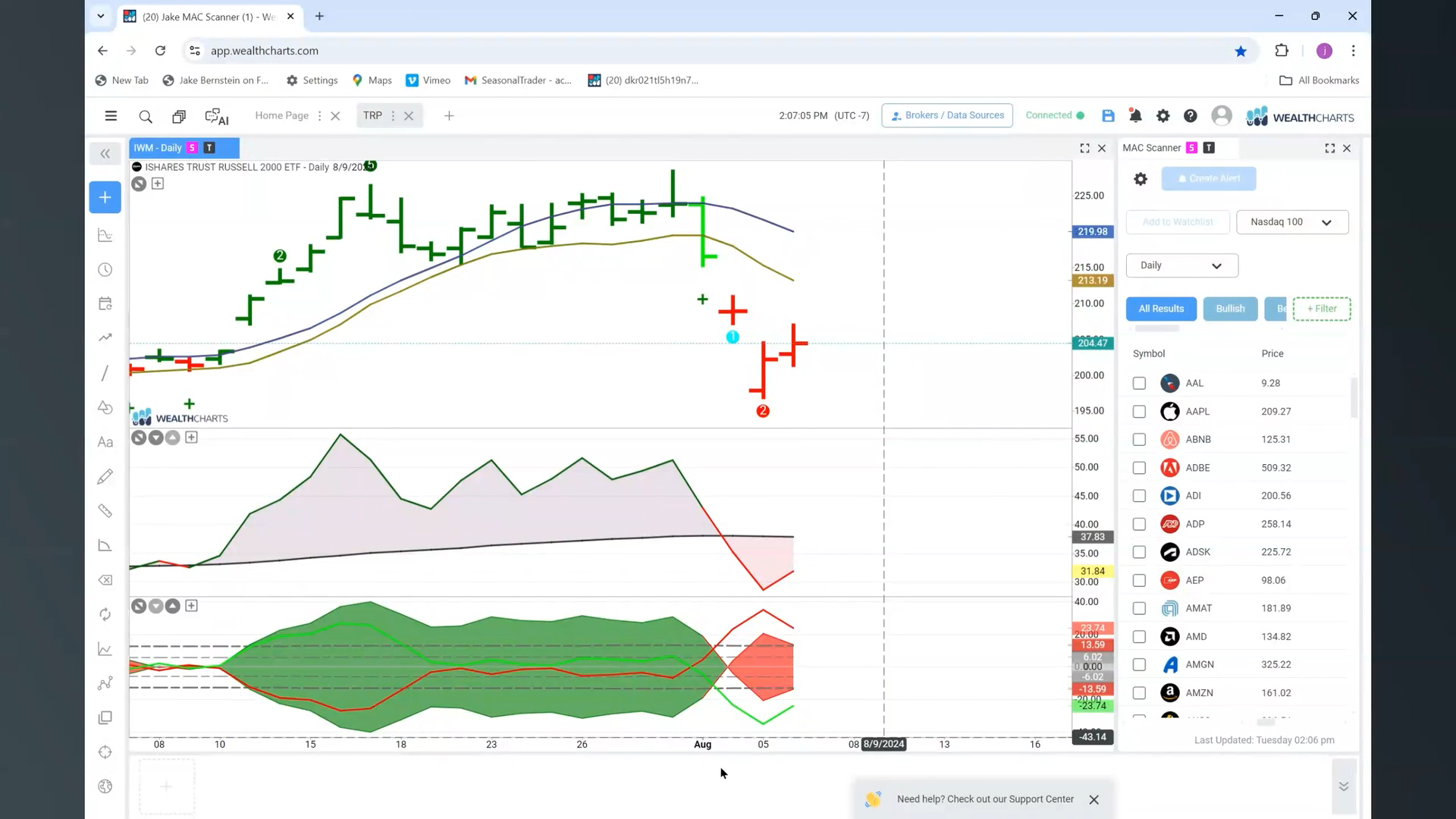The height and width of the screenshot is (819, 1456).
Task: Expand the bottom panel double chevron
Action: [1343, 786]
